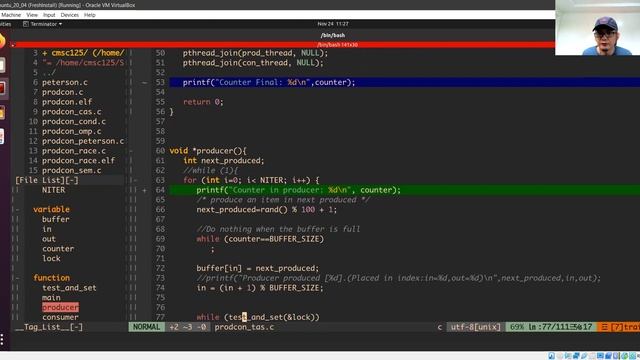Open prodcon_cond.c in the file list
The height and width of the screenshot is (360, 640).
pyautogui.click(x=74, y=121)
